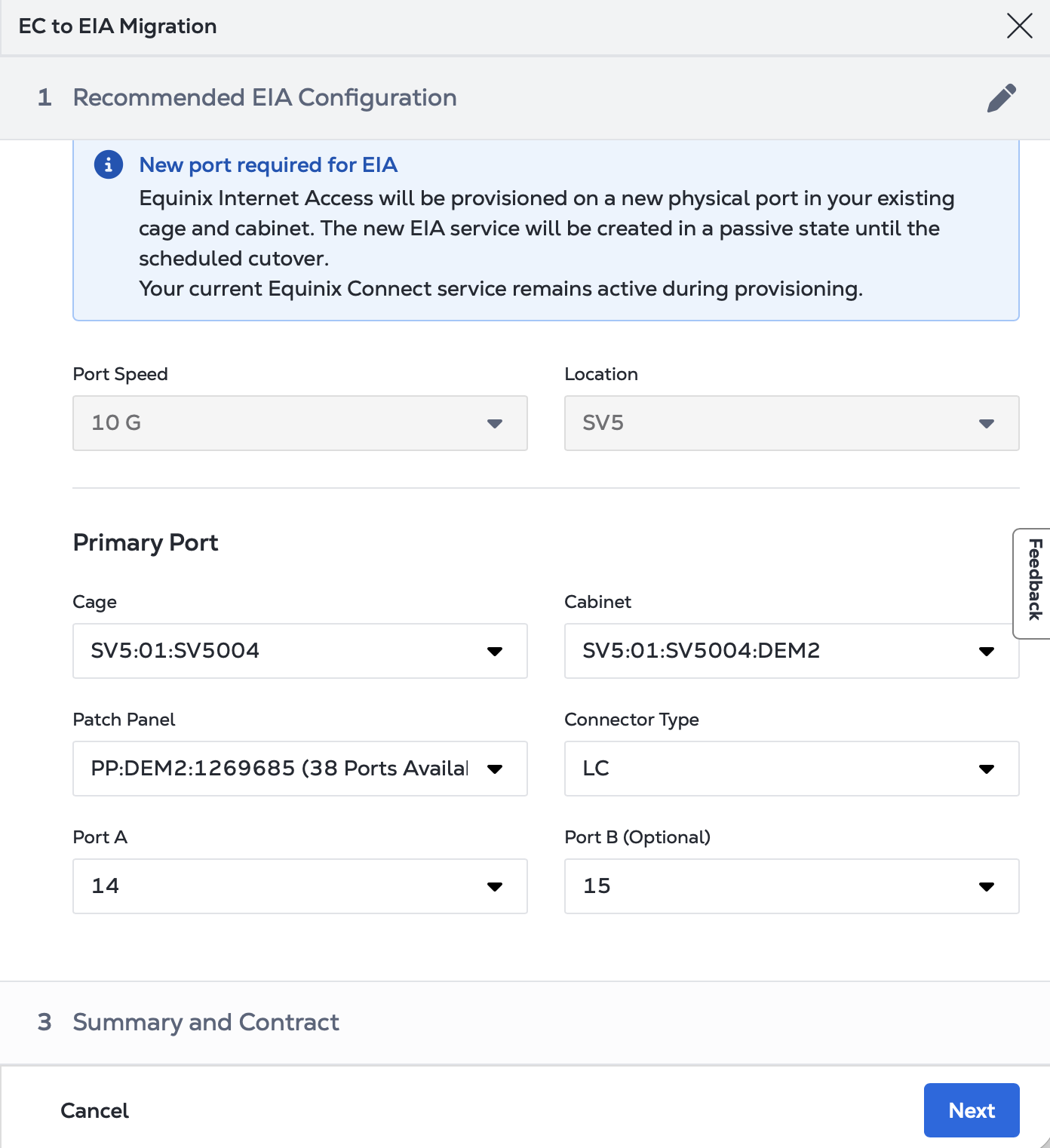Open the Port B (Optional) dropdown

(792, 886)
